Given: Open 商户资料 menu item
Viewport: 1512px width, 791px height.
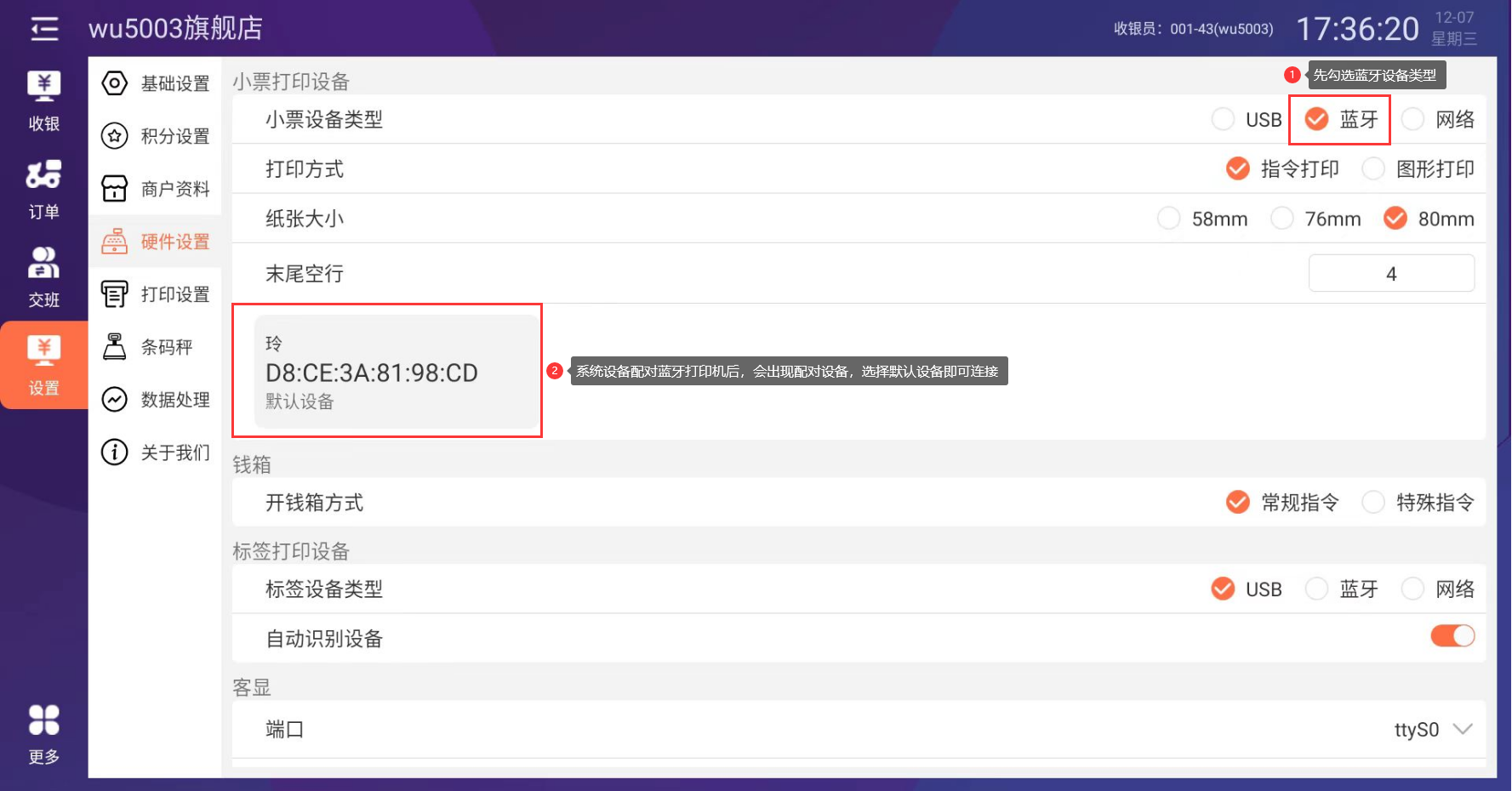Looking at the screenshot, I should coord(156,189).
